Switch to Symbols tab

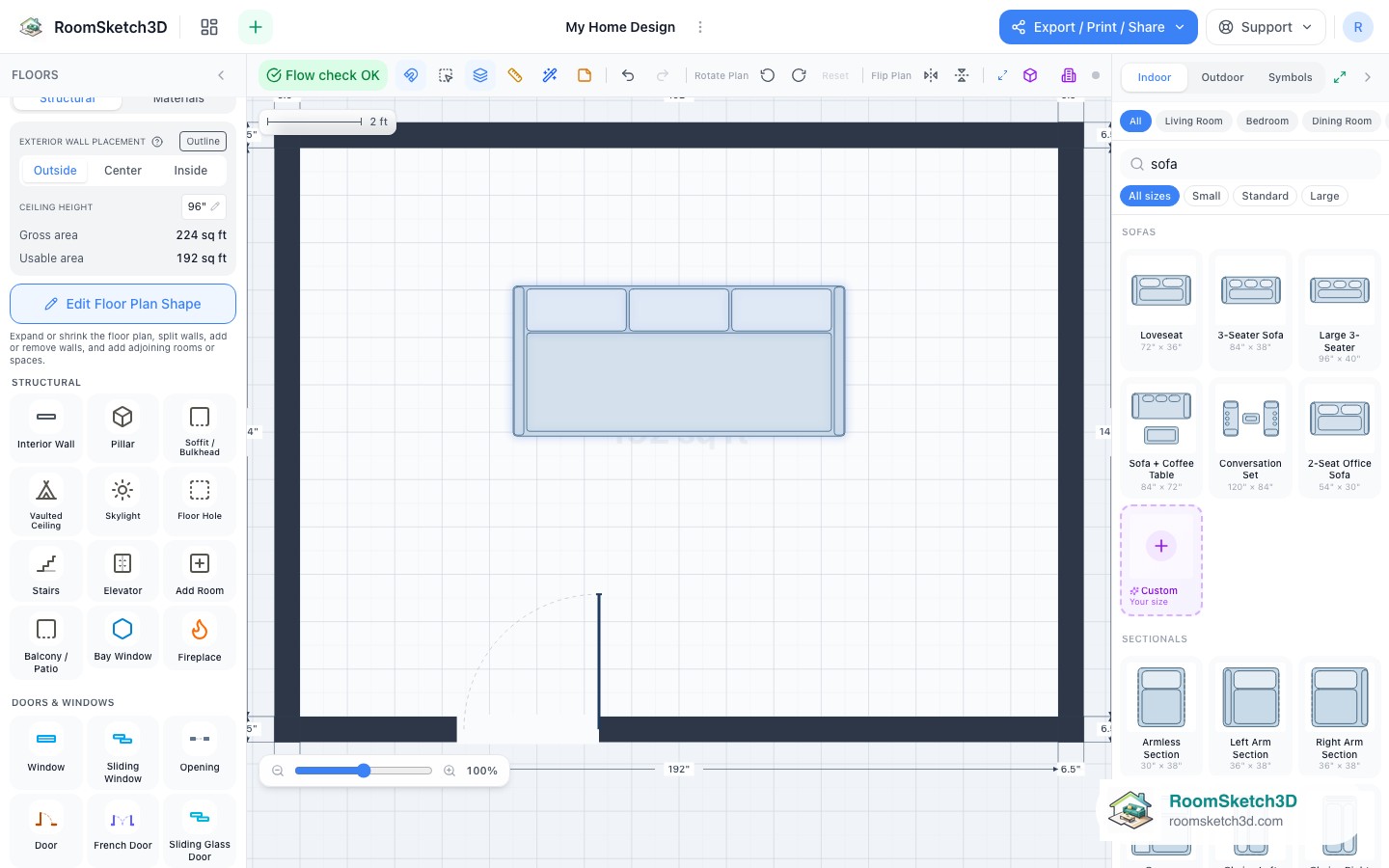coord(1290,77)
